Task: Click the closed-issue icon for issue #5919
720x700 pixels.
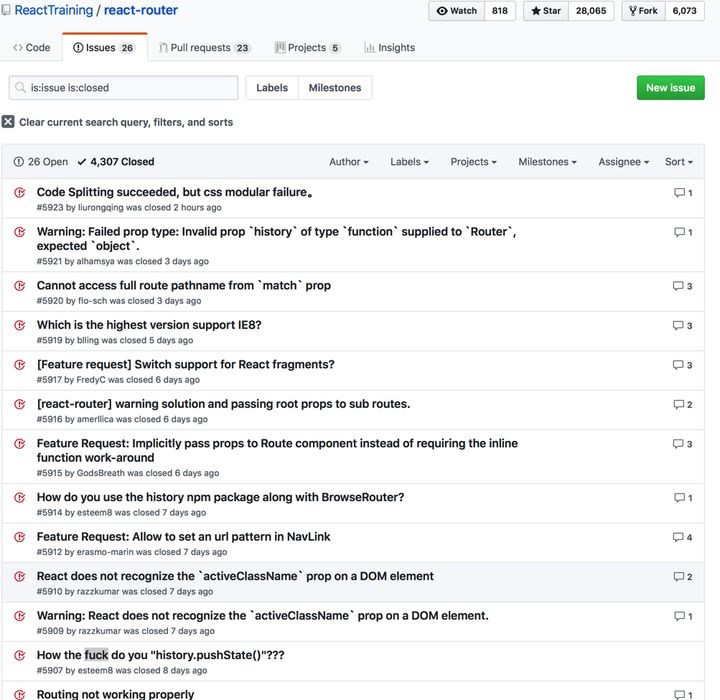Action: (19, 325)
